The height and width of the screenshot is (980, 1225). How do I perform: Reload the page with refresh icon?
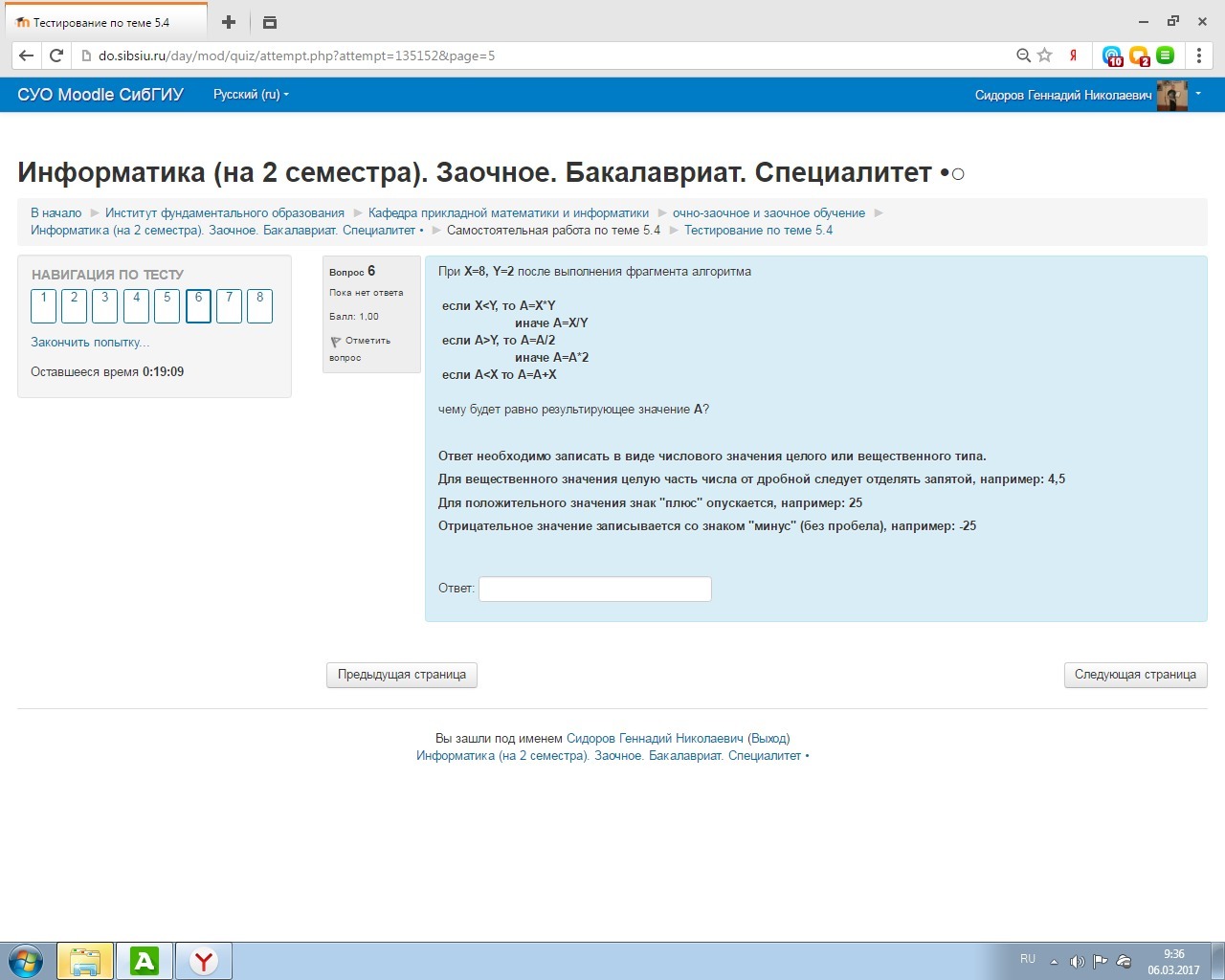[x=56, y=56]
